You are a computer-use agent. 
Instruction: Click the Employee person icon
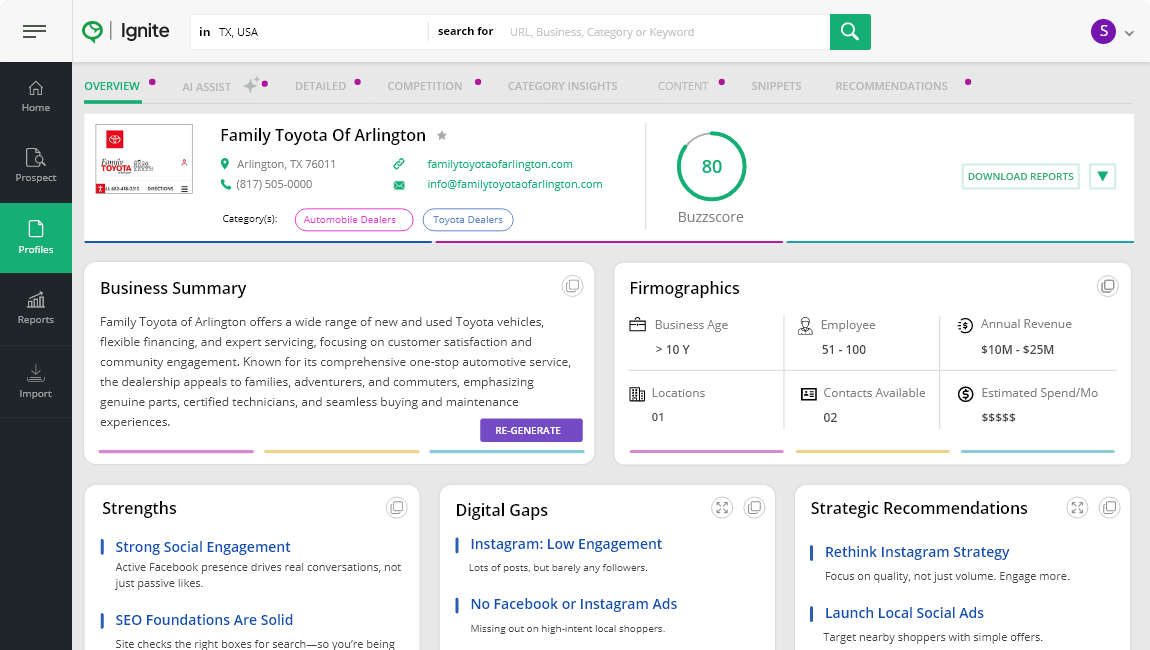pos(805,326)
